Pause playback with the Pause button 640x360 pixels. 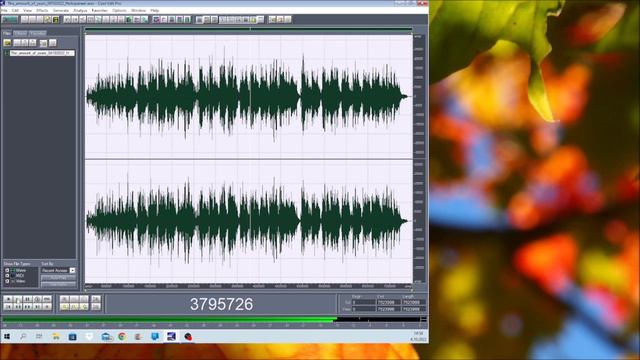[27, 299]
